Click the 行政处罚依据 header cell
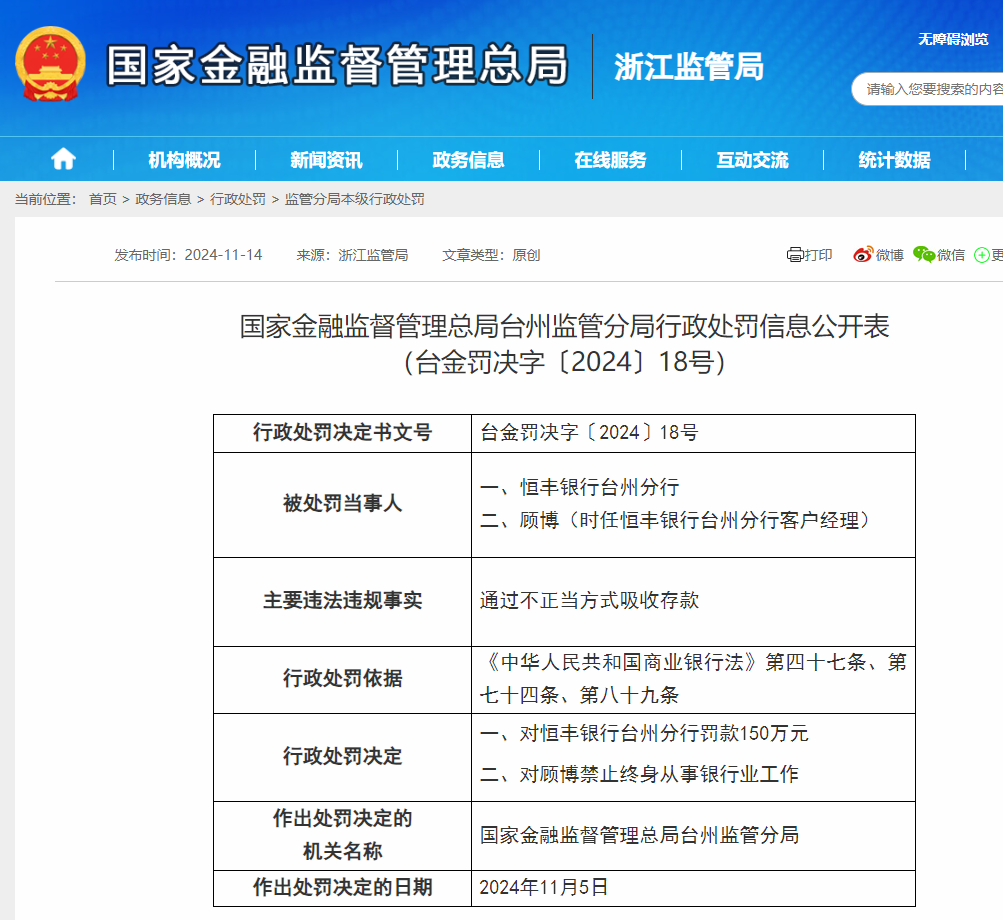1003x920 pixels. click(342, 679)
